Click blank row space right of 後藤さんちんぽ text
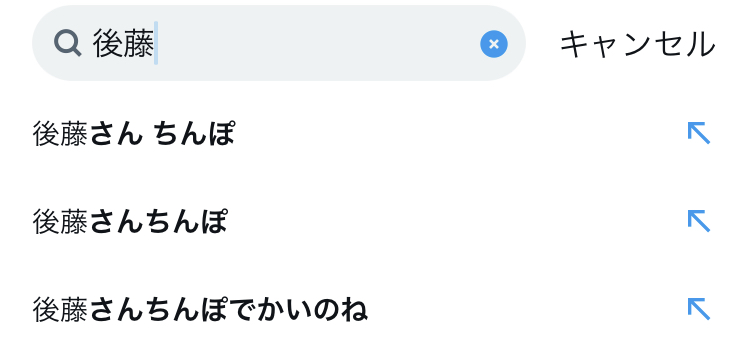The height and width of the screenshot is (360, 750). click(454, 222)
